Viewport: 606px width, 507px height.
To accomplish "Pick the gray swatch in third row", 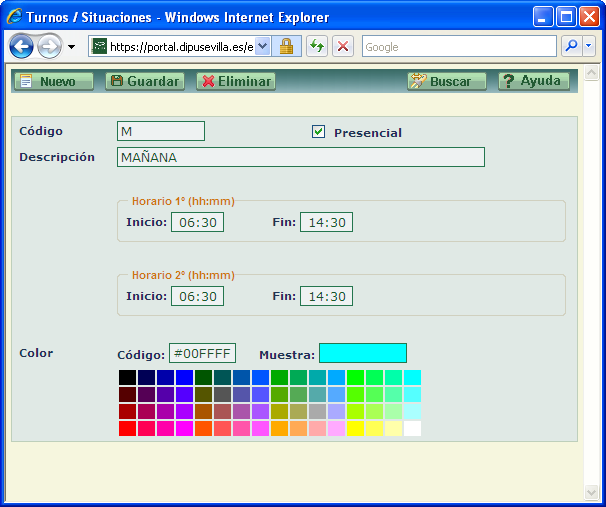I will coord(317,412).
